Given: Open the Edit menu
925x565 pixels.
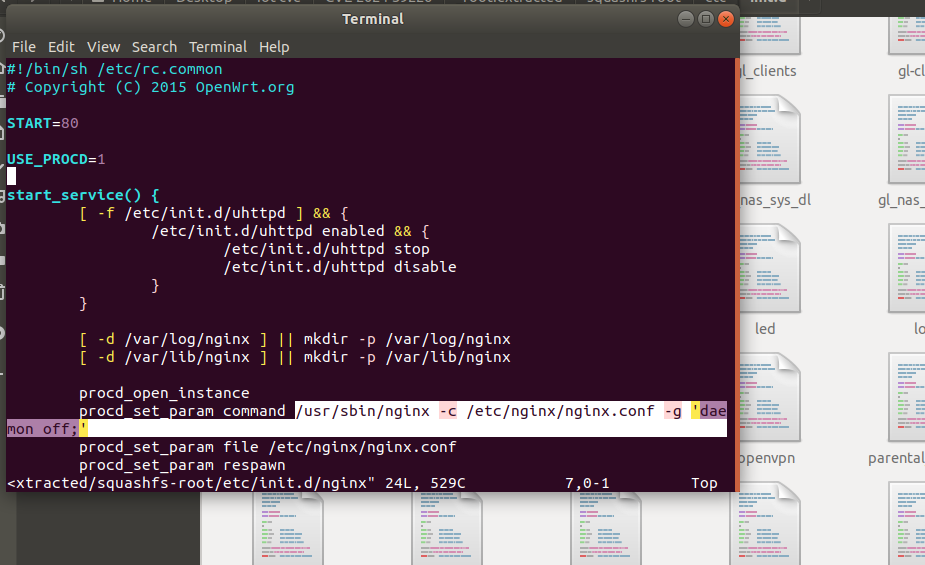Looking at the screenshot, I should pyautogui.click(x=61, y=47).
